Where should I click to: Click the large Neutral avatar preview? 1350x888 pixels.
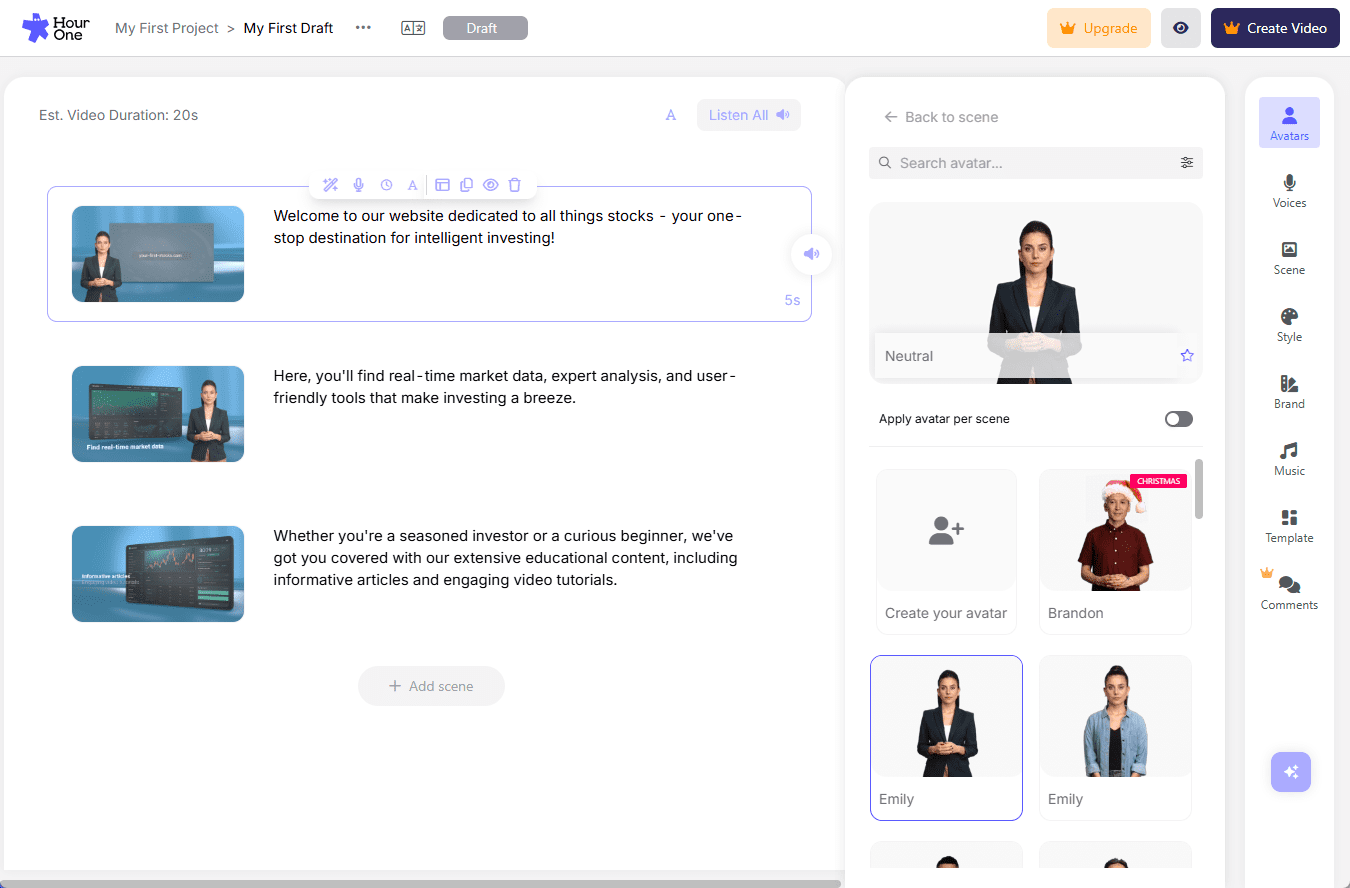point(1036,293)
